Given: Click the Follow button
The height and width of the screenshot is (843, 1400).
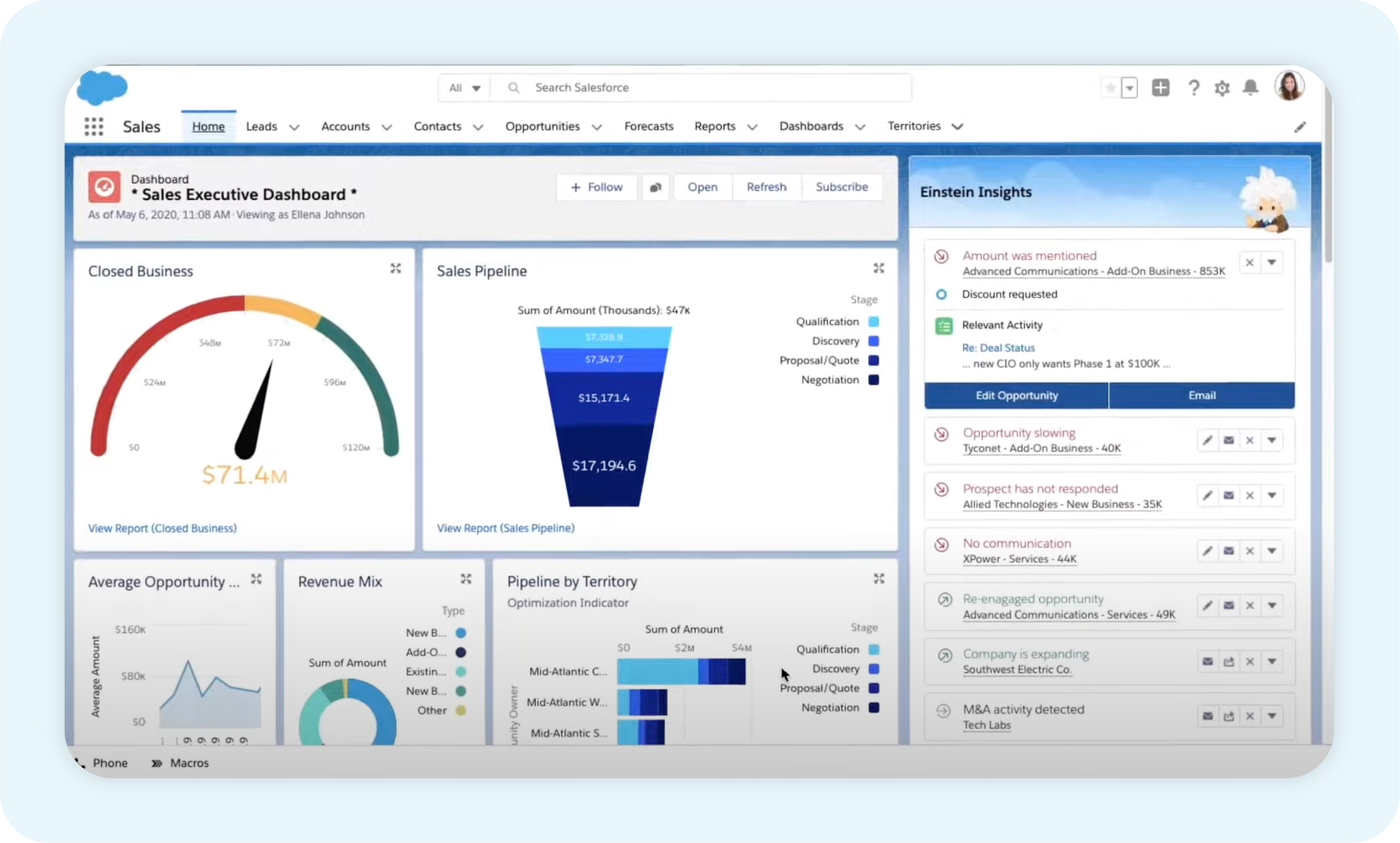Looking at the screenshot, I should coord(596,187).
